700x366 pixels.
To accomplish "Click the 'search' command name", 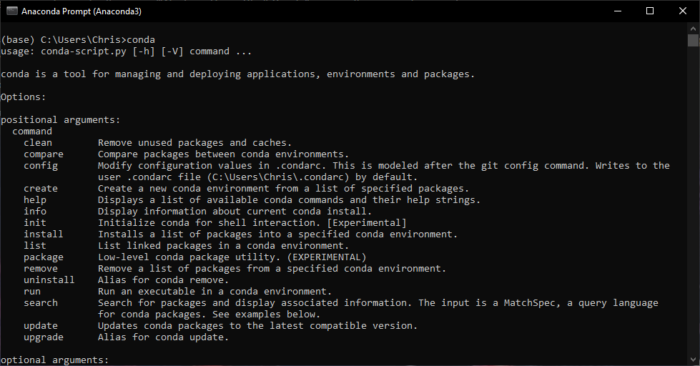I will (41, 303).
